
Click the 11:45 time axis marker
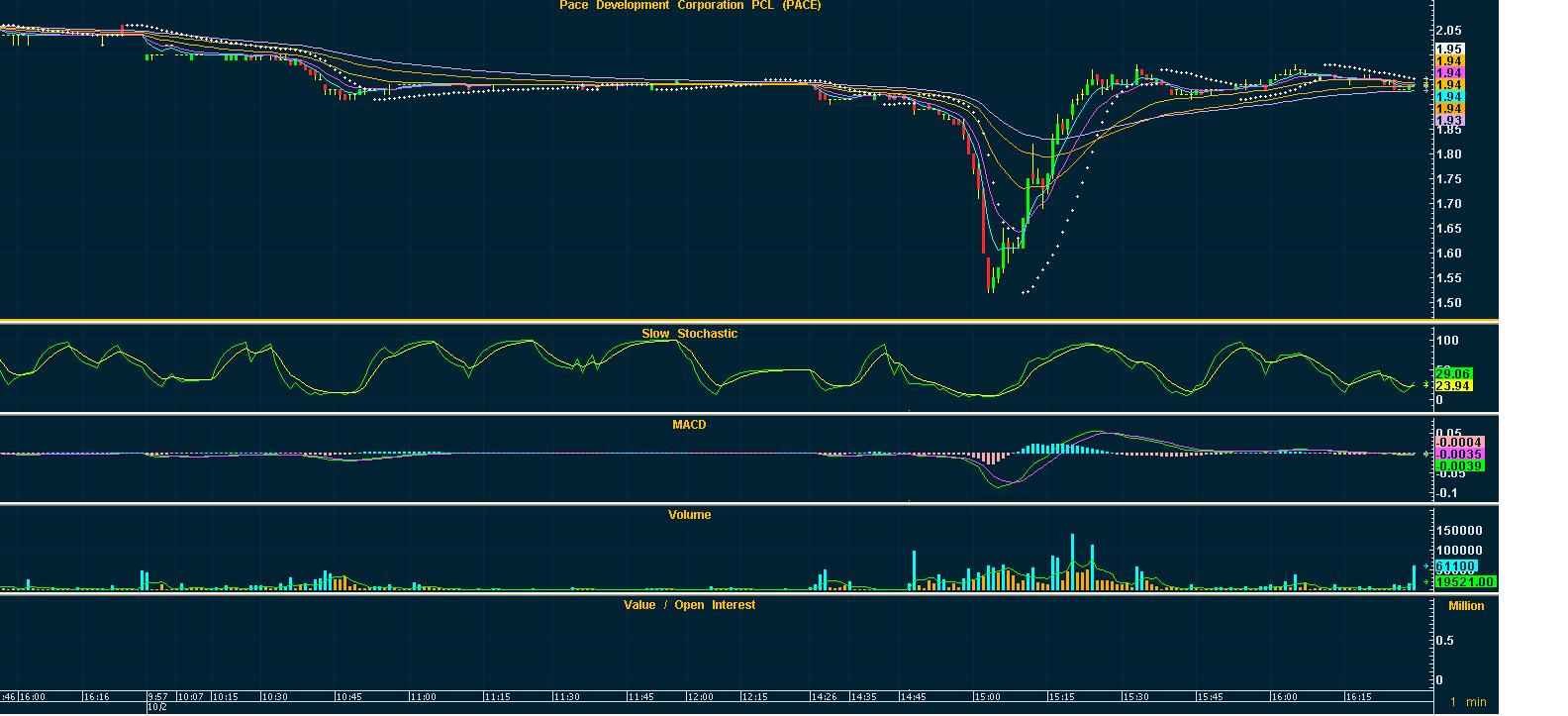click(x=640, y=697)
